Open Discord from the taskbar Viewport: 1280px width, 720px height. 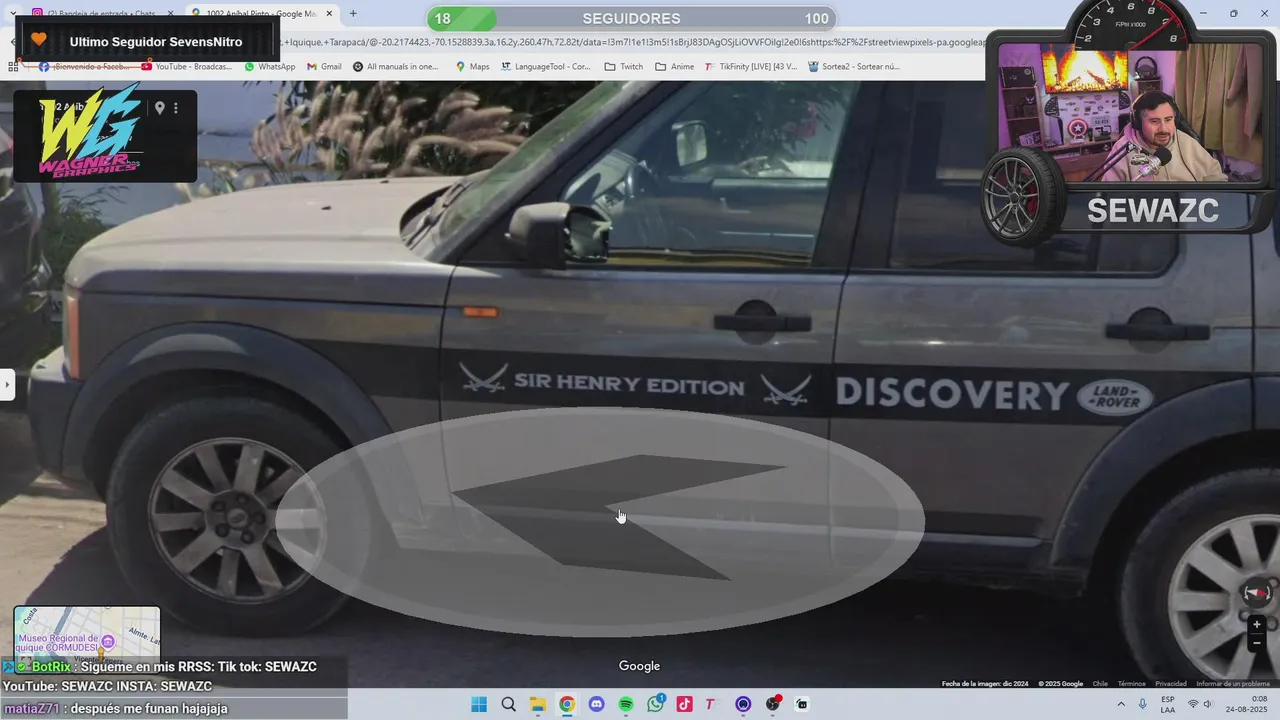597,704
